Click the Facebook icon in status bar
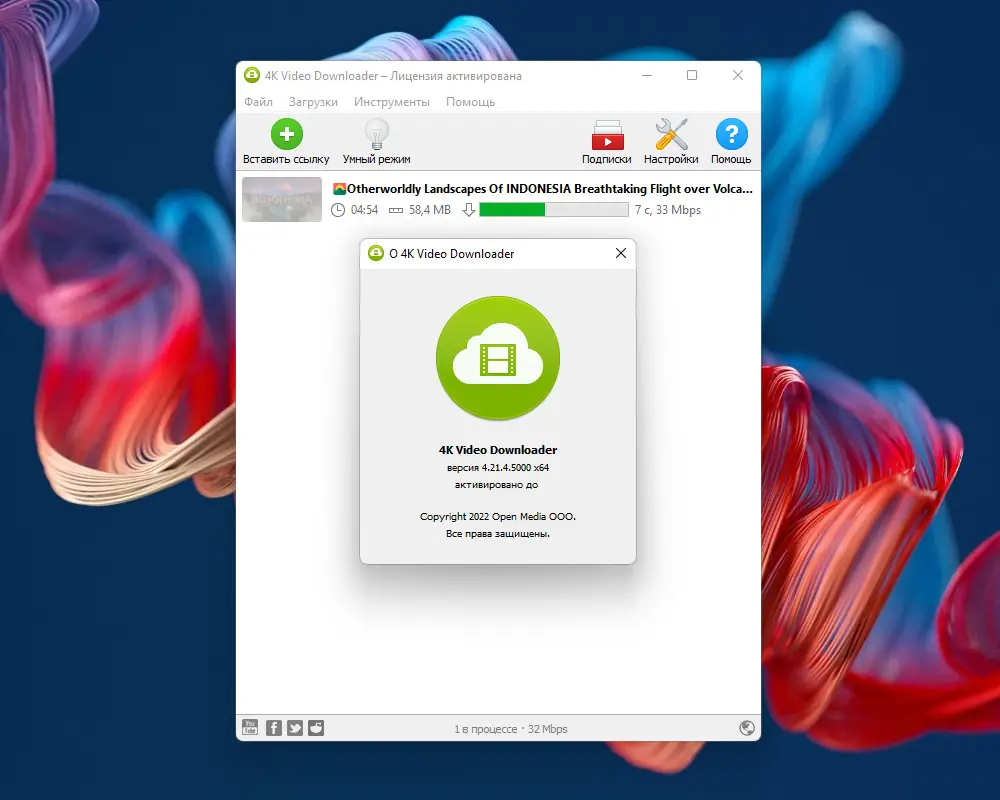1000x800 pixels. tap(274, 728)
